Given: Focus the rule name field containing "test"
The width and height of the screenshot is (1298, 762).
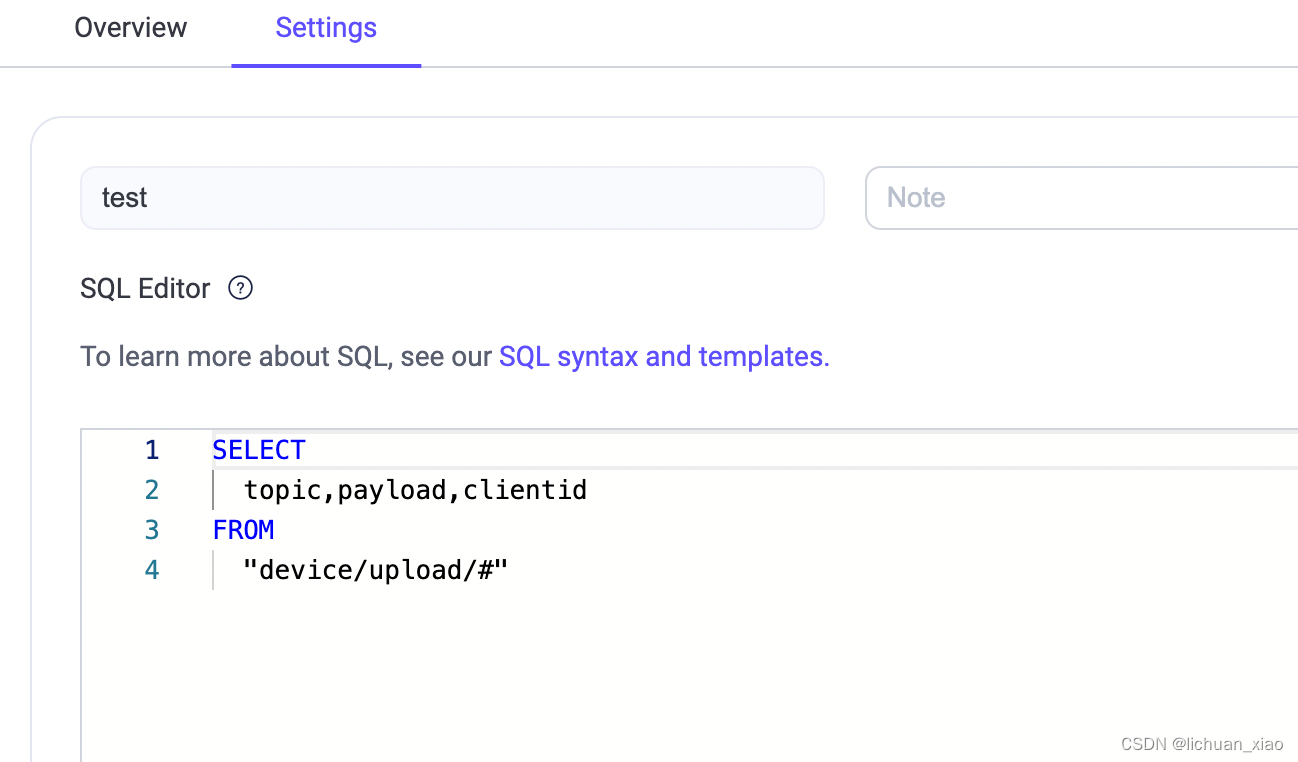Looking at the screenshot, I should (451, 198).
